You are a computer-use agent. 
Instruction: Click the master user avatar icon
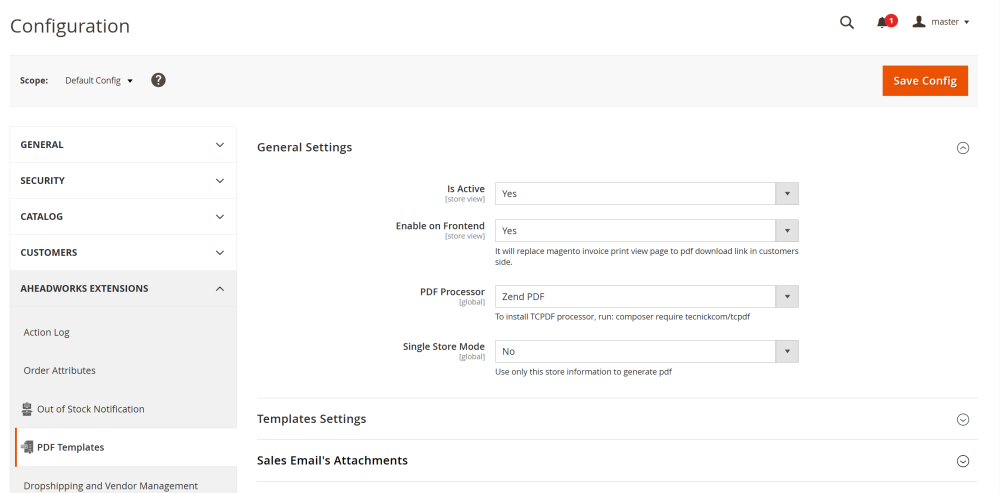(x=918, y=22)
